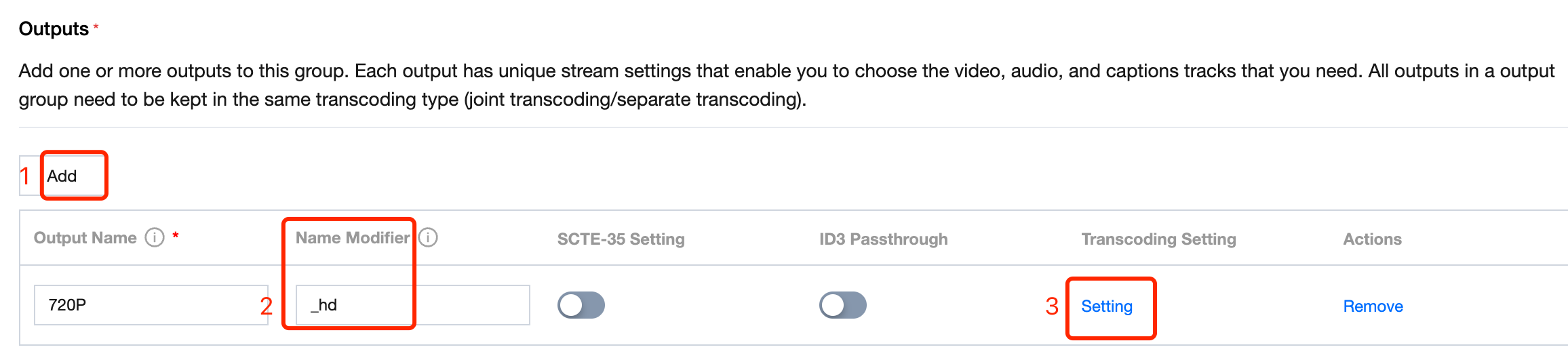The image size is (1568, 362).
Task: Click the red step number 3 annotation
Action: coord(1052,306)
